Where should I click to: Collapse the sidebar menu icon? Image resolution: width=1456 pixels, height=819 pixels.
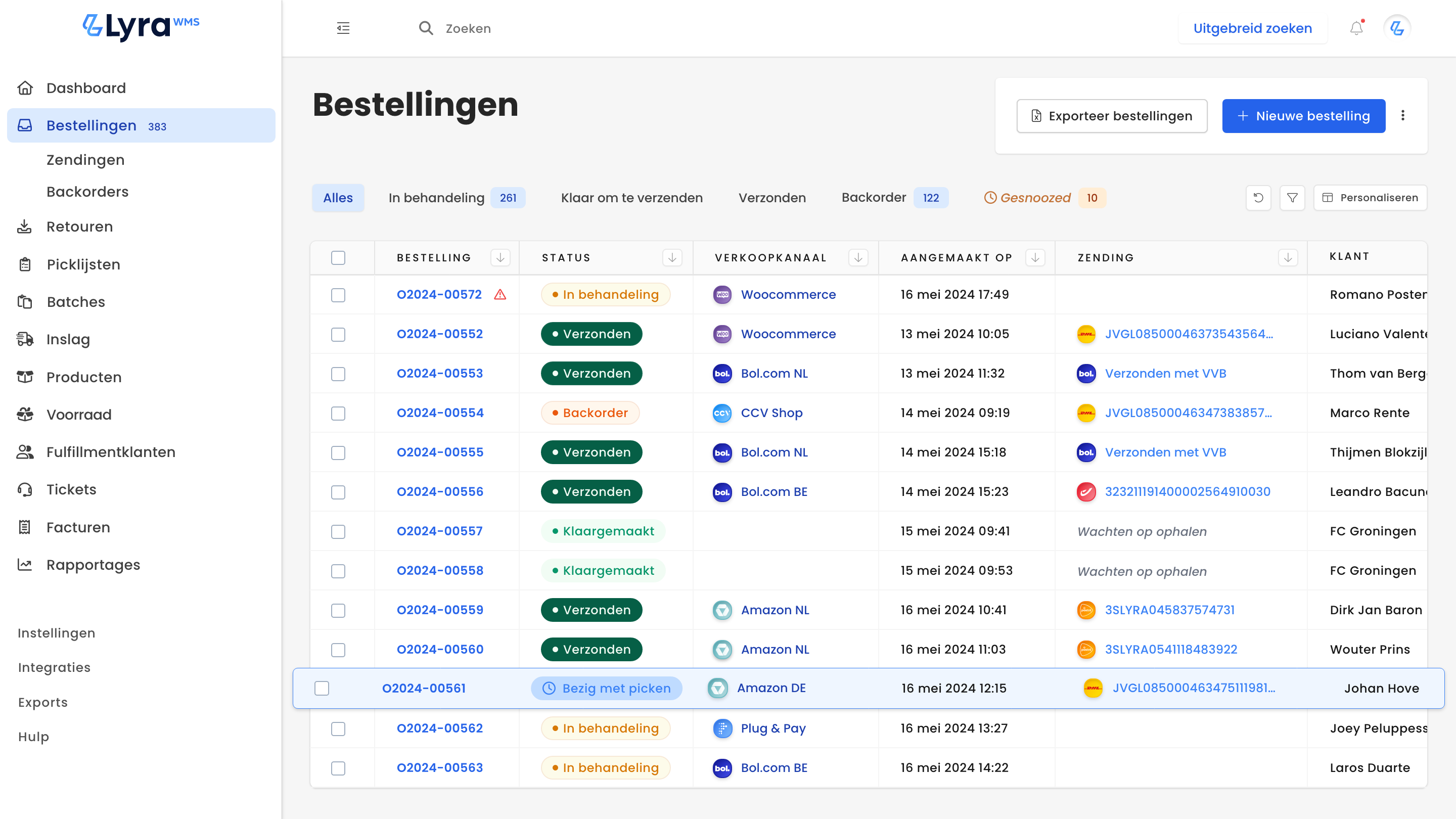click(343, 28)
